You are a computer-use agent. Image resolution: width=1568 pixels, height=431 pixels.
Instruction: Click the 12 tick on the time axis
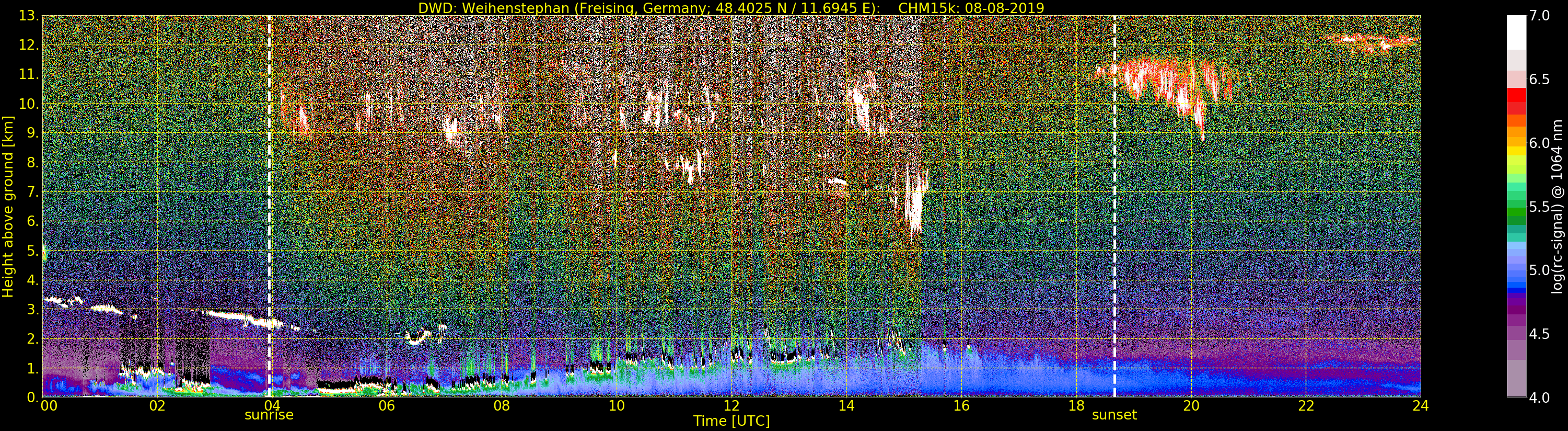coord(731,406)
